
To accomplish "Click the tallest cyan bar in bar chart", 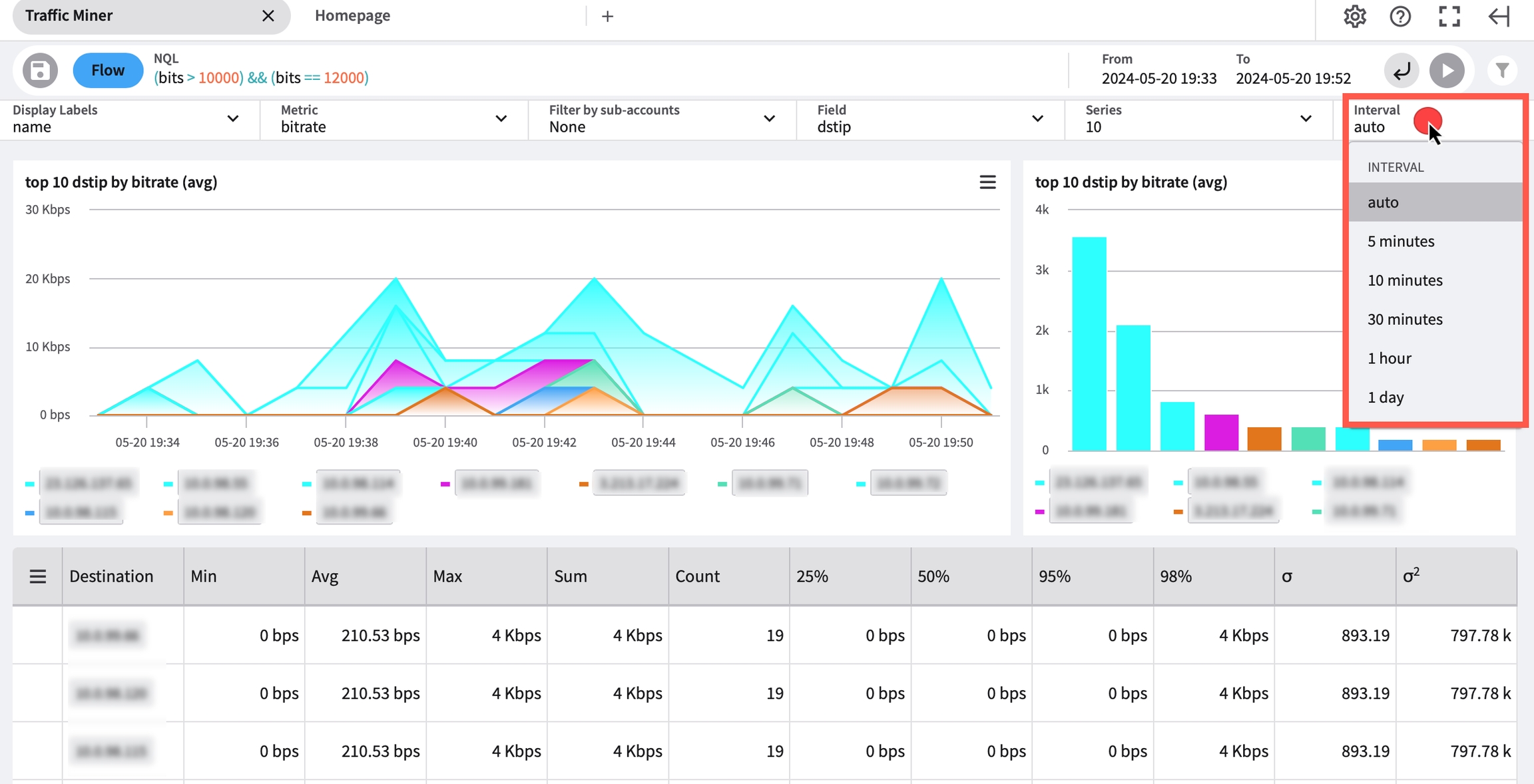I will click(x=1089, y=343).
